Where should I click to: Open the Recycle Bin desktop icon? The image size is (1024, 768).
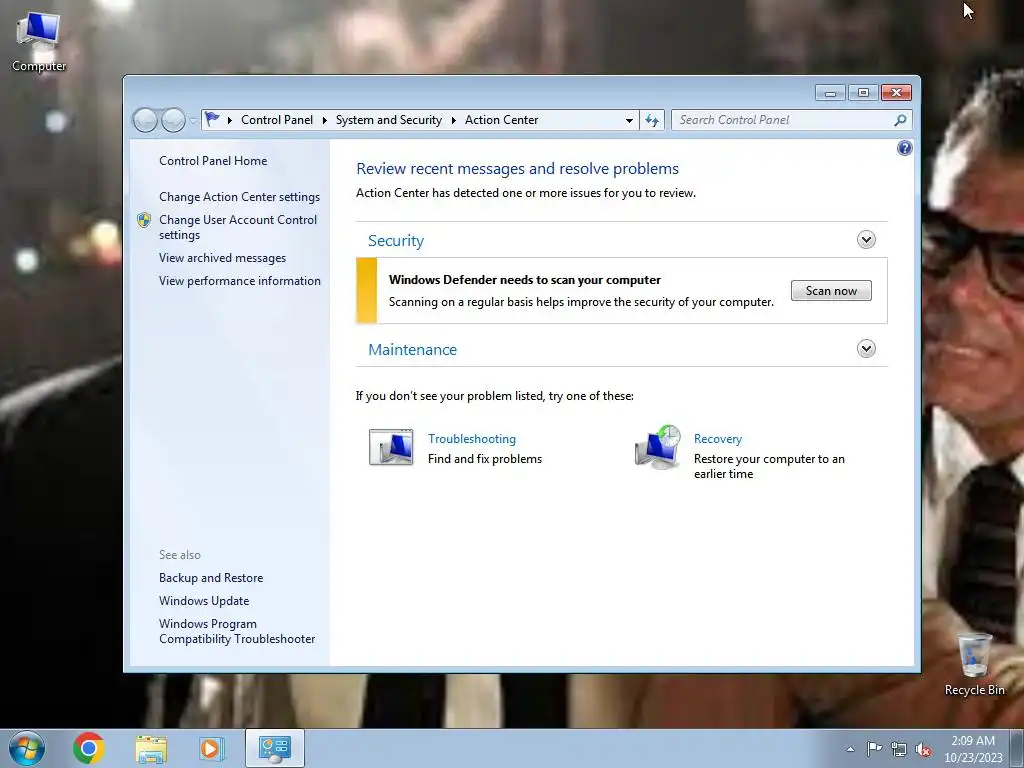[x=974, y=664]
